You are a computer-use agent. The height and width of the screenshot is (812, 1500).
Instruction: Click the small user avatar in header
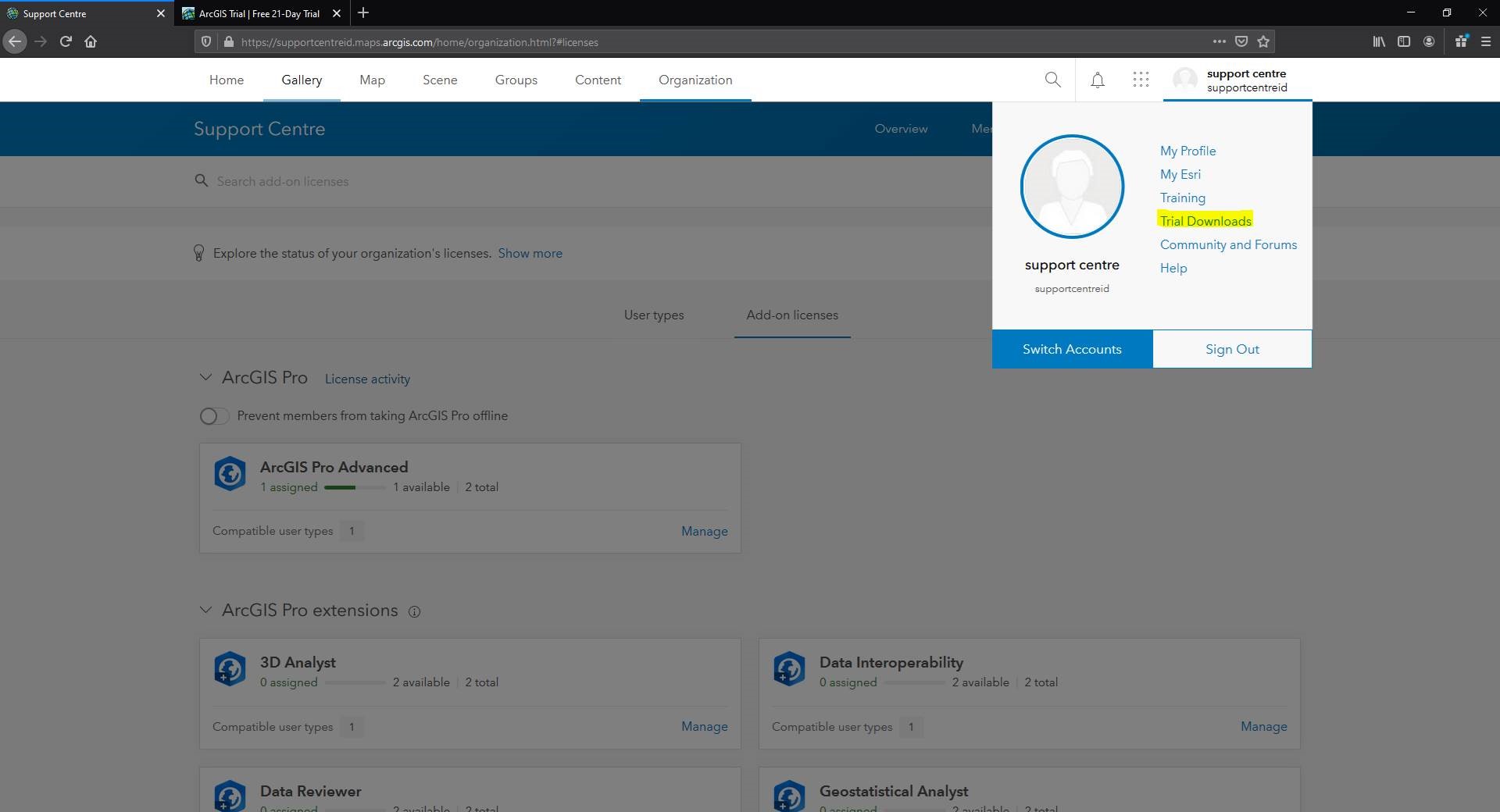(x=1184, y=80)
